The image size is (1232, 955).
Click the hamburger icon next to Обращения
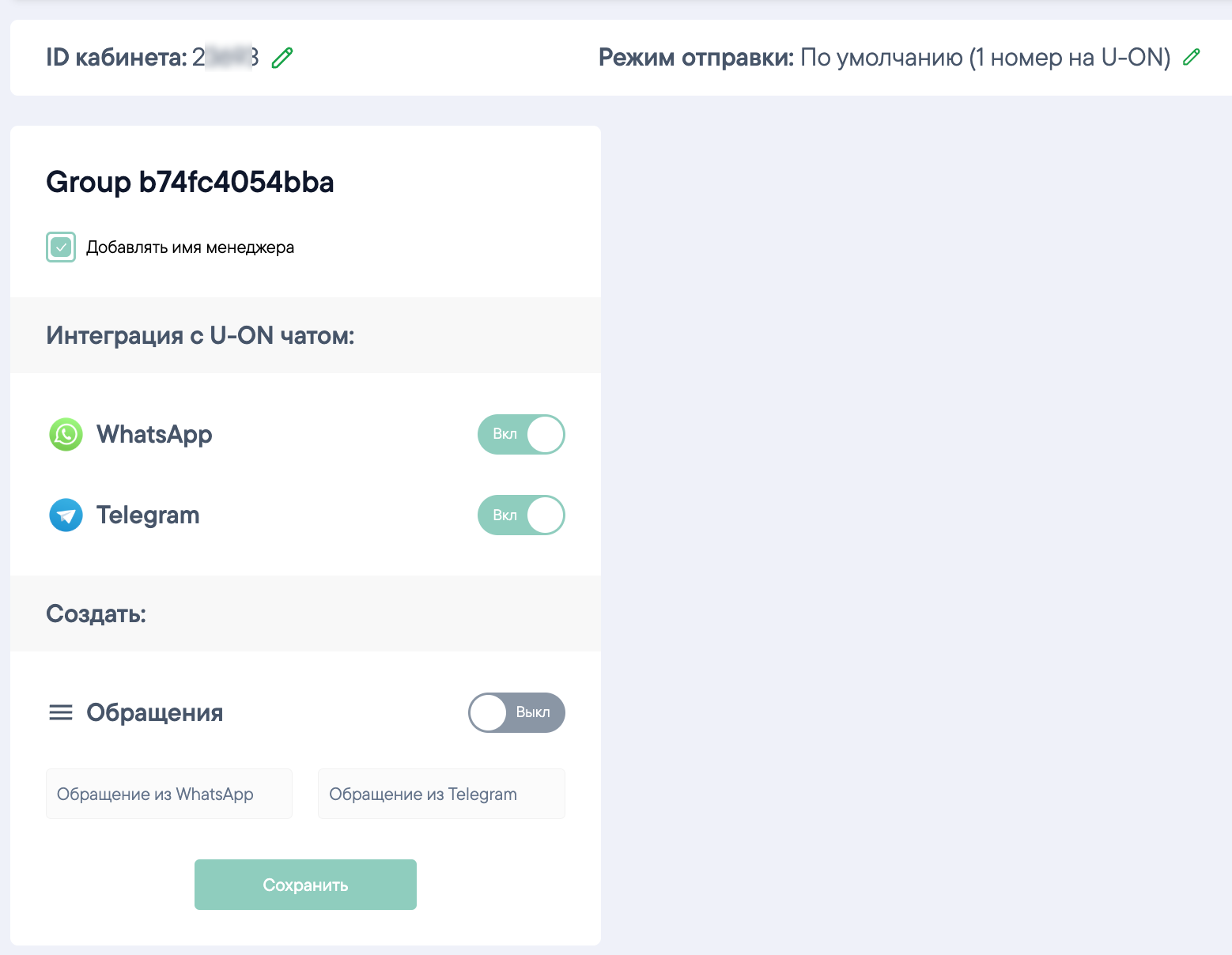pos(61,712)
